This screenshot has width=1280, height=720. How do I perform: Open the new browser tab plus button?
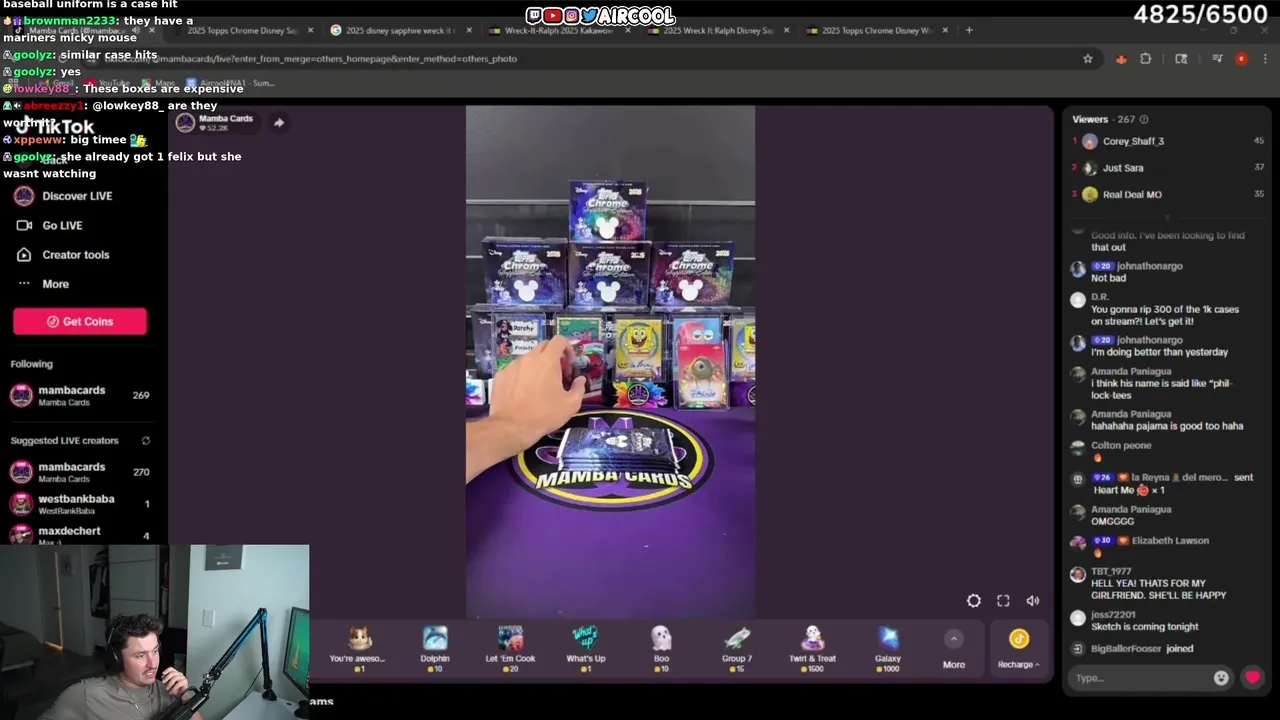968,30
